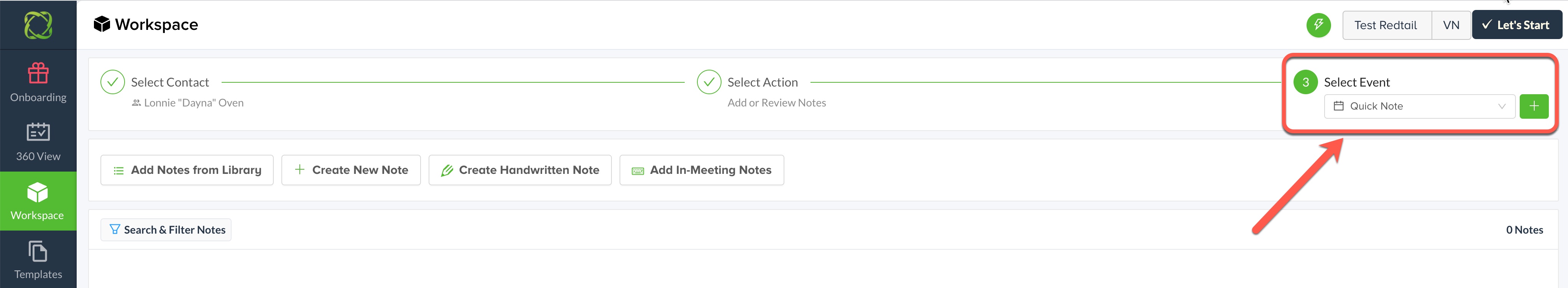Viewport: 1568px width, 288px height.
Task: Click the Select Action checkmark step
Action: (x=708, y=82)
